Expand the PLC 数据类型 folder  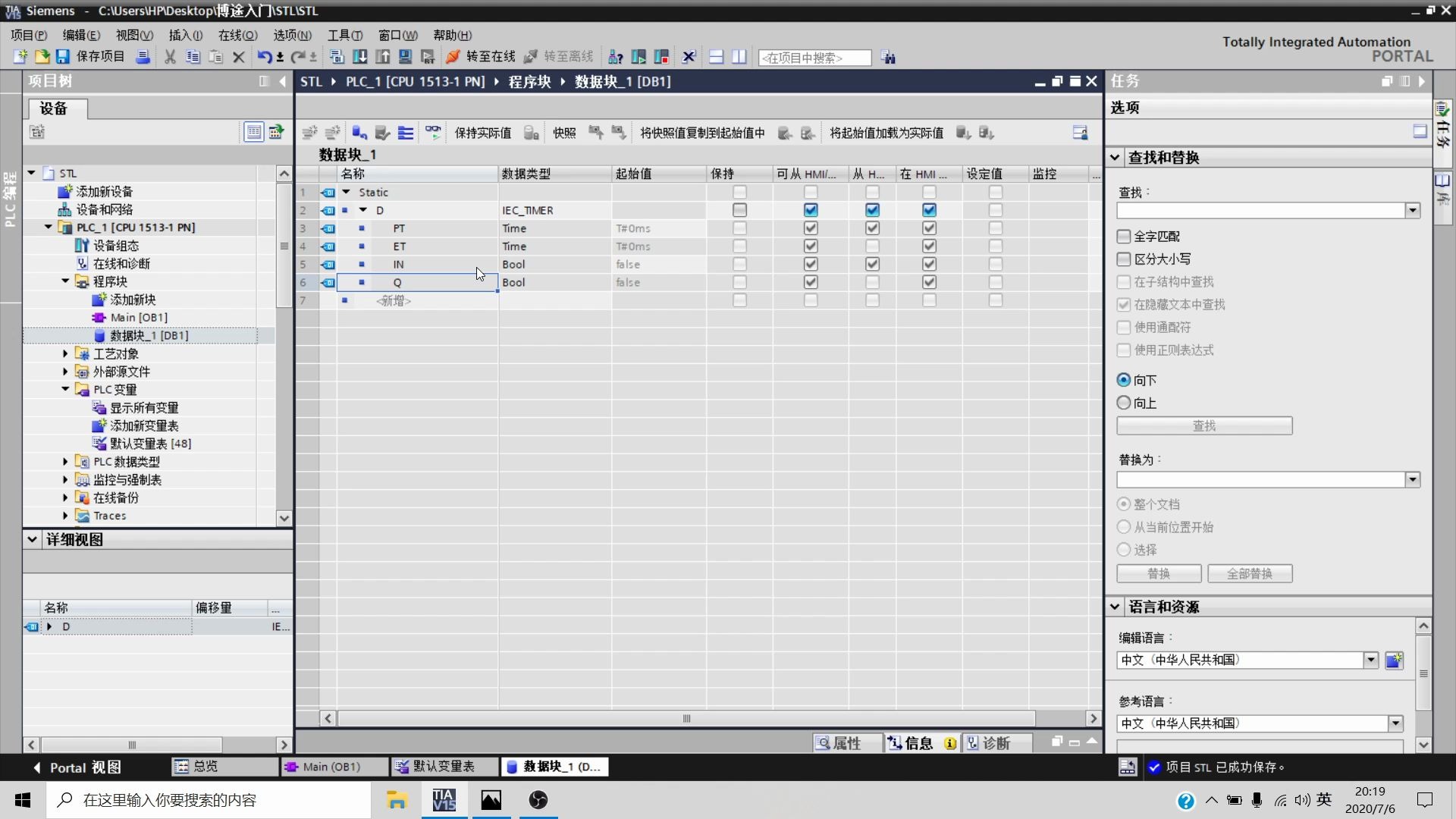(65, 461)
